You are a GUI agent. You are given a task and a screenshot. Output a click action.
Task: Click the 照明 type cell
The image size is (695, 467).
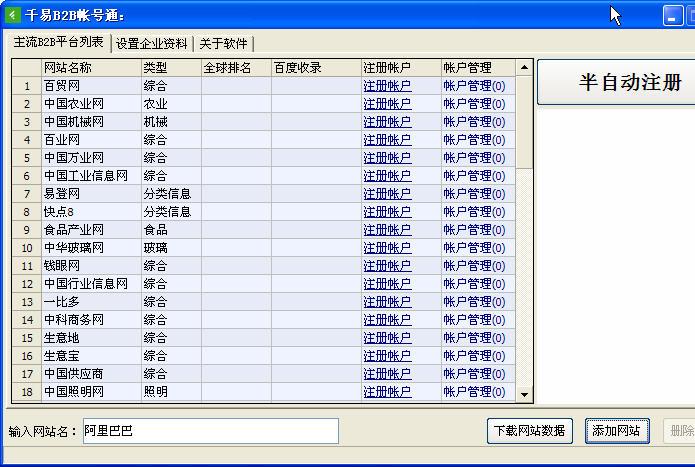pos(171,392)
